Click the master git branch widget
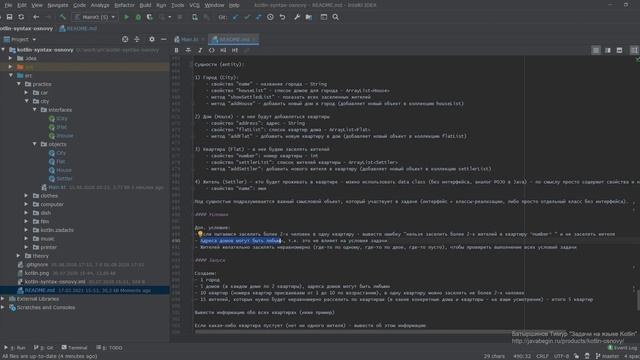Screen dimensions: 640x360 (x=607, y=356)
